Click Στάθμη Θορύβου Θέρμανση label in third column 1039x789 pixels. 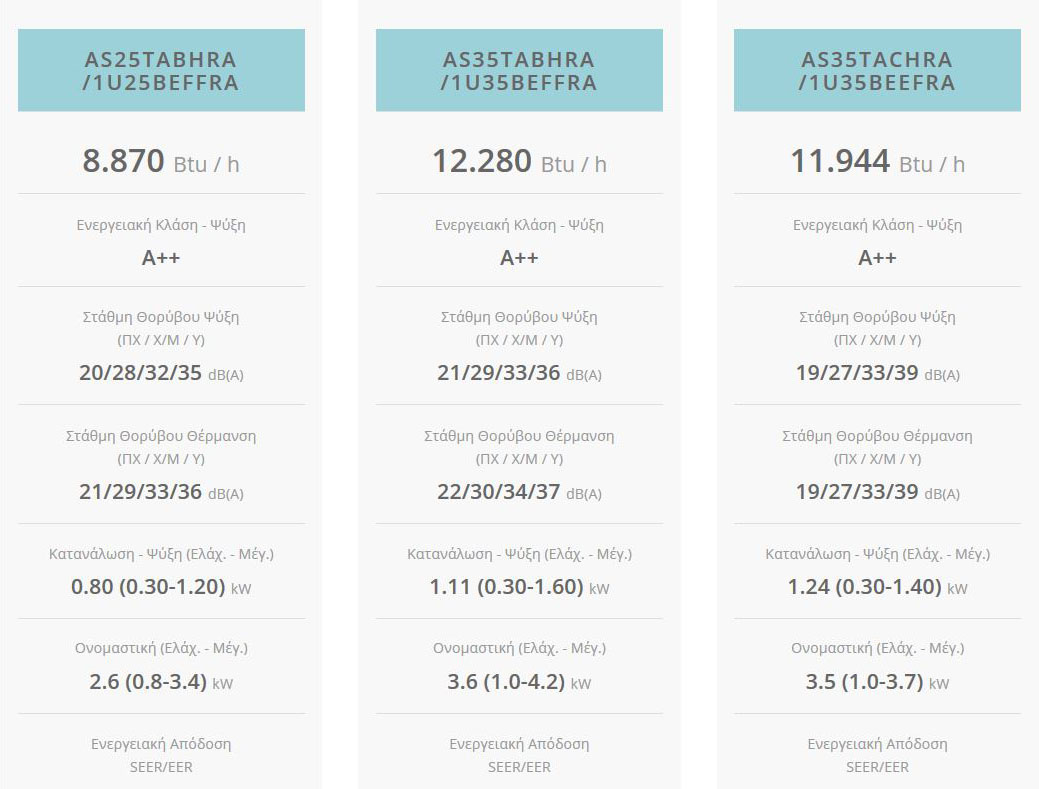click(x=877, y=436)
